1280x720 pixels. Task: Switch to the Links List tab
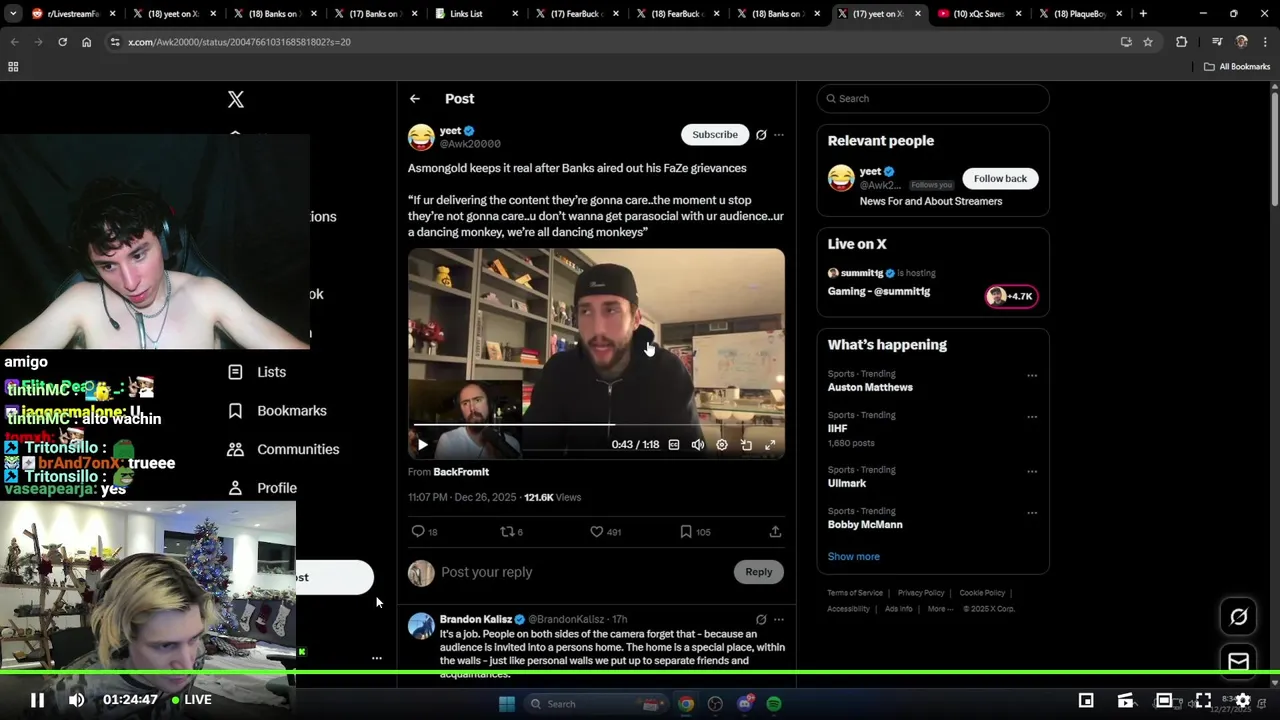tap(476, 14)
